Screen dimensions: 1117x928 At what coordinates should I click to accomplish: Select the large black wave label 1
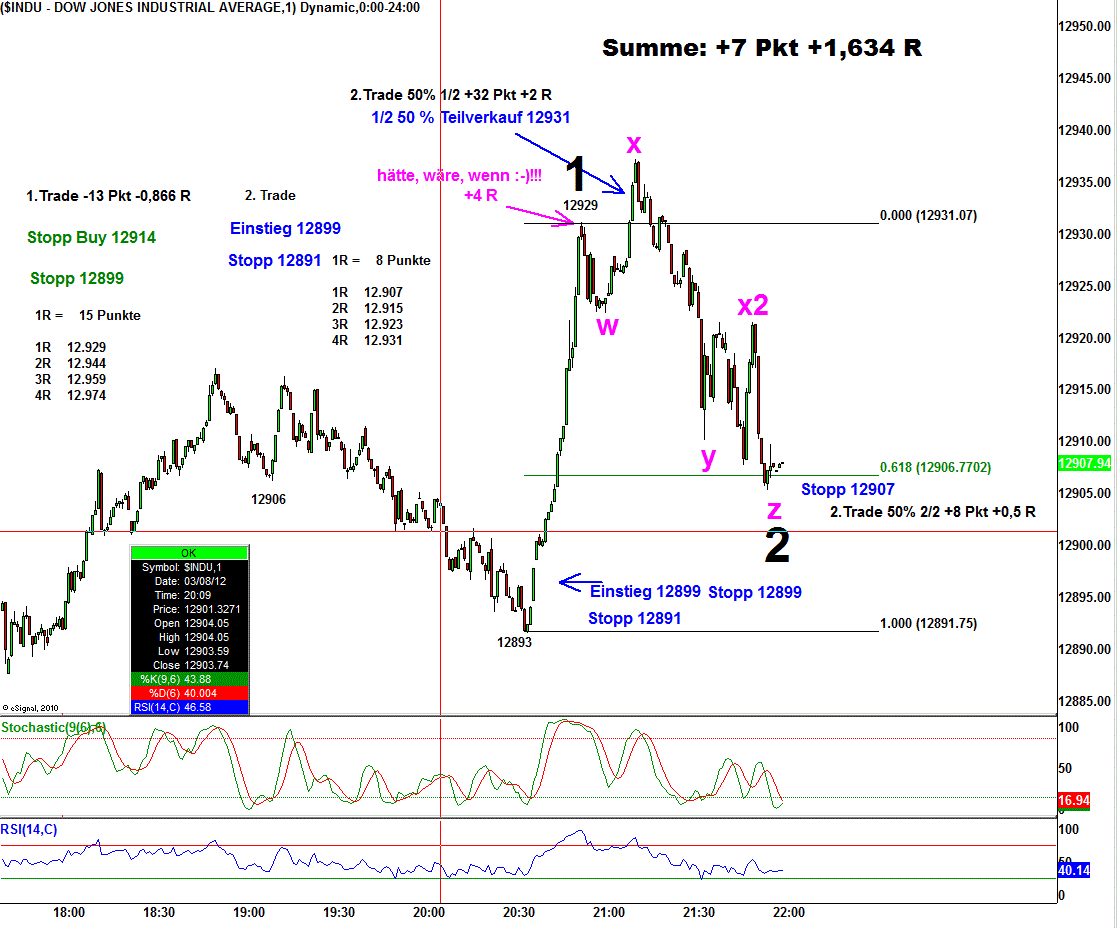pos(575,175)
